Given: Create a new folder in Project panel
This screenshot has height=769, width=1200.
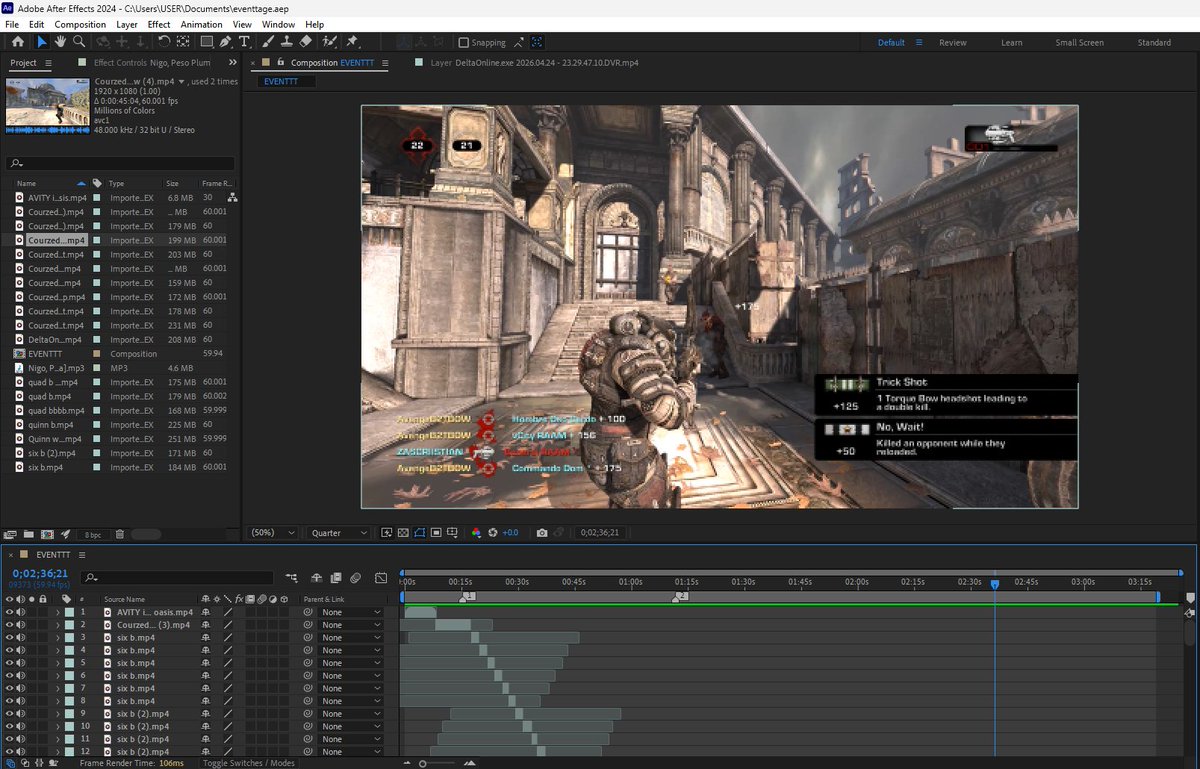Looking at the screenshot, I should pyautogui.click(x=29, y=535).
